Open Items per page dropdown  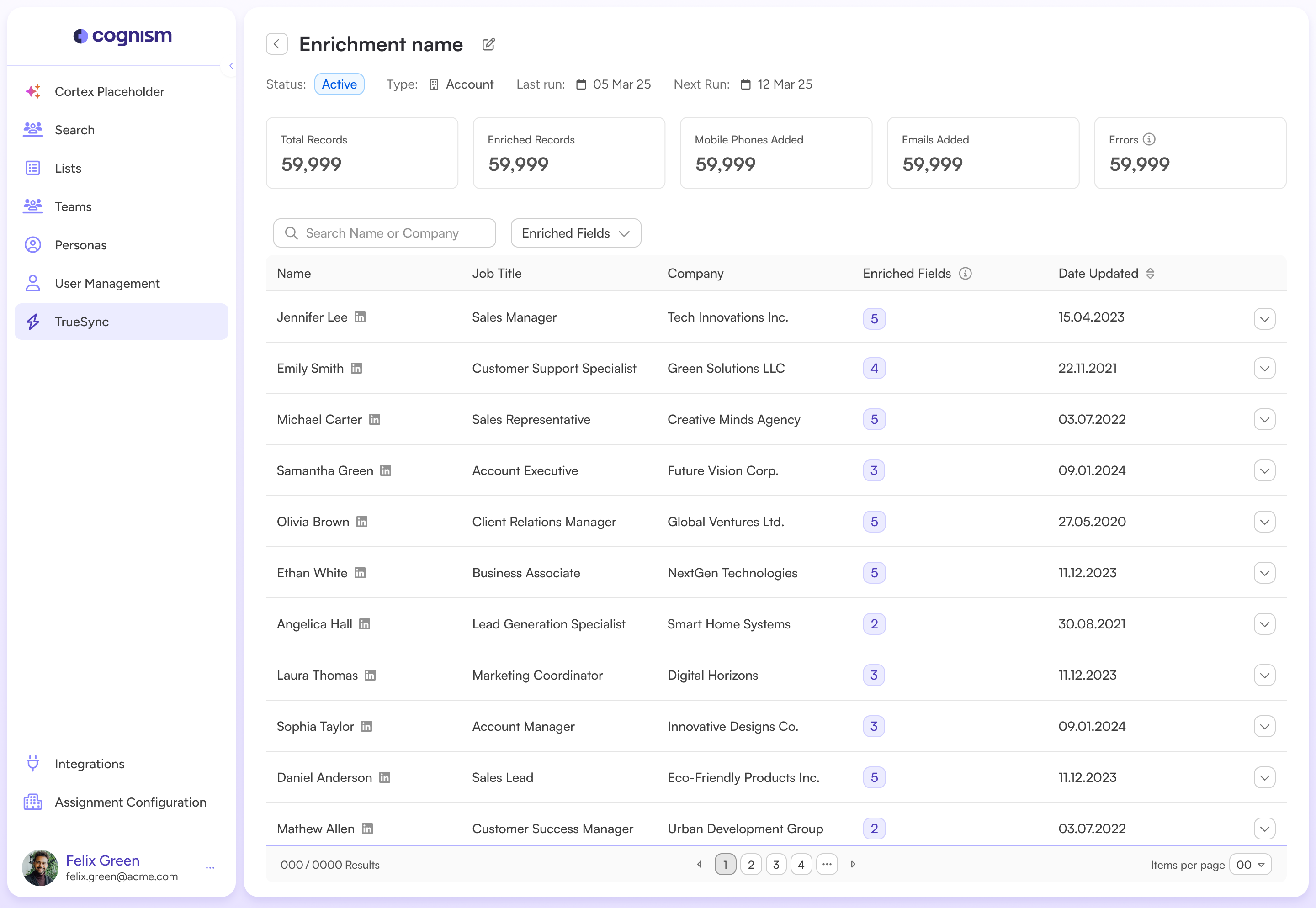(x=1250, y=865)
